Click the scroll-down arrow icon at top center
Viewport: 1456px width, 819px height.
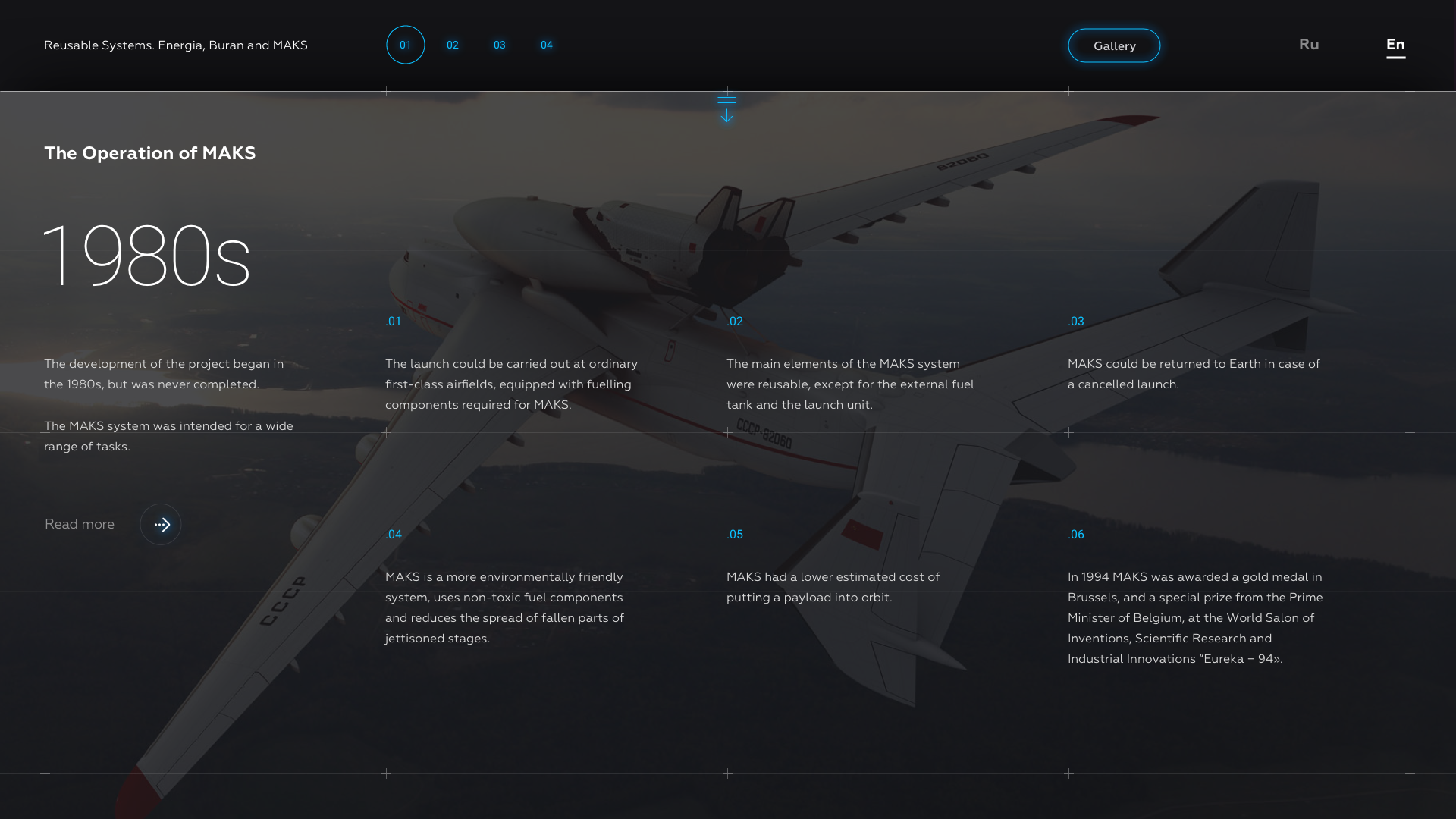726,108
